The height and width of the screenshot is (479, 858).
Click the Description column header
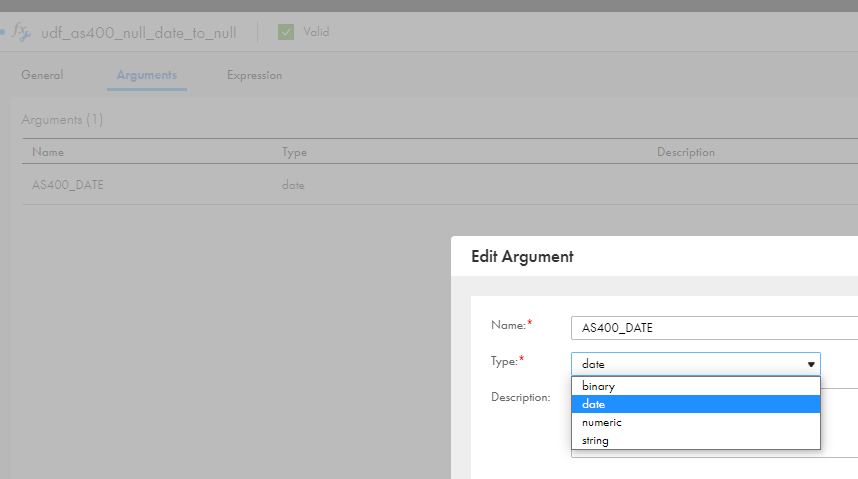coord(686,152)
